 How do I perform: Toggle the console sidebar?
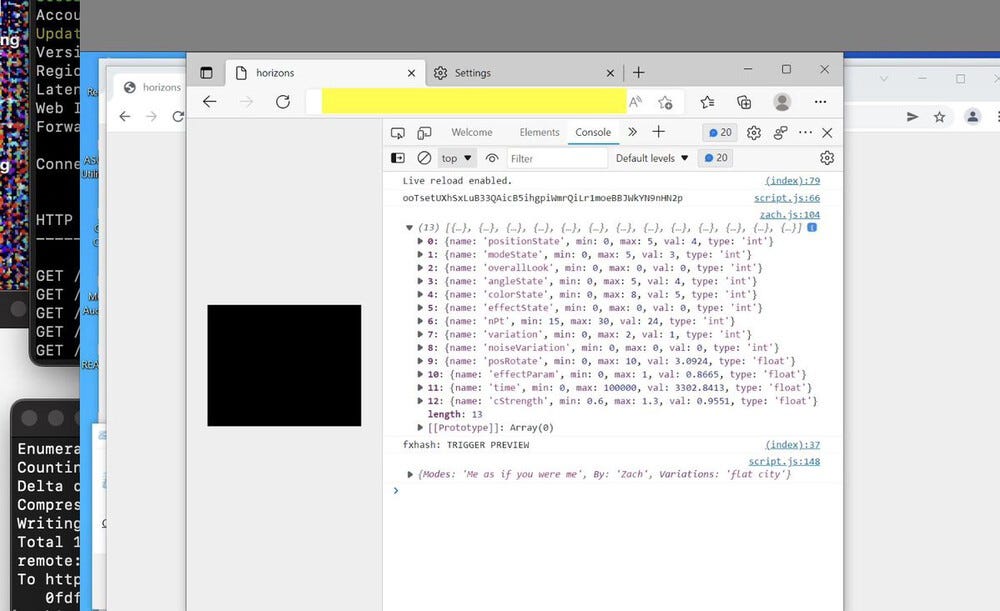click(397, 158)
